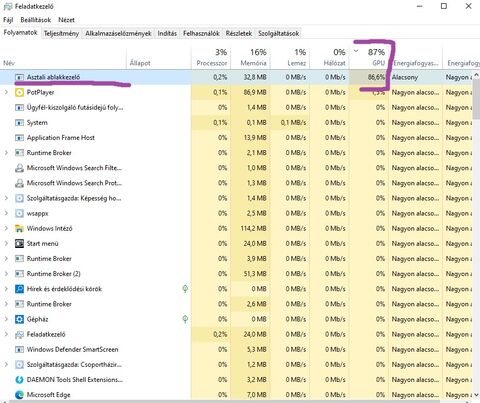Expand the wsappx process group
480x403 pixels.
pyautogui.click(x=6, y=213)
